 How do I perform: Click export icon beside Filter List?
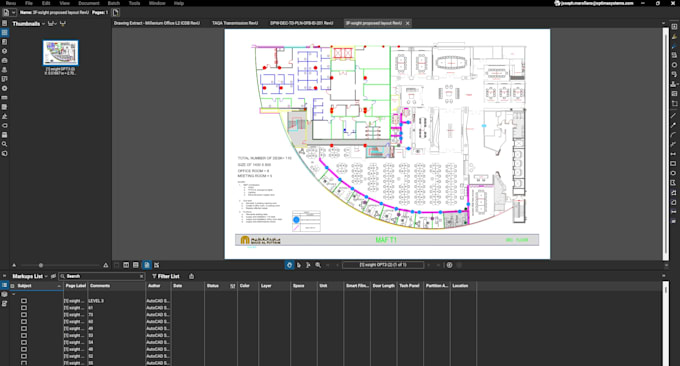[x=191, y=276]
